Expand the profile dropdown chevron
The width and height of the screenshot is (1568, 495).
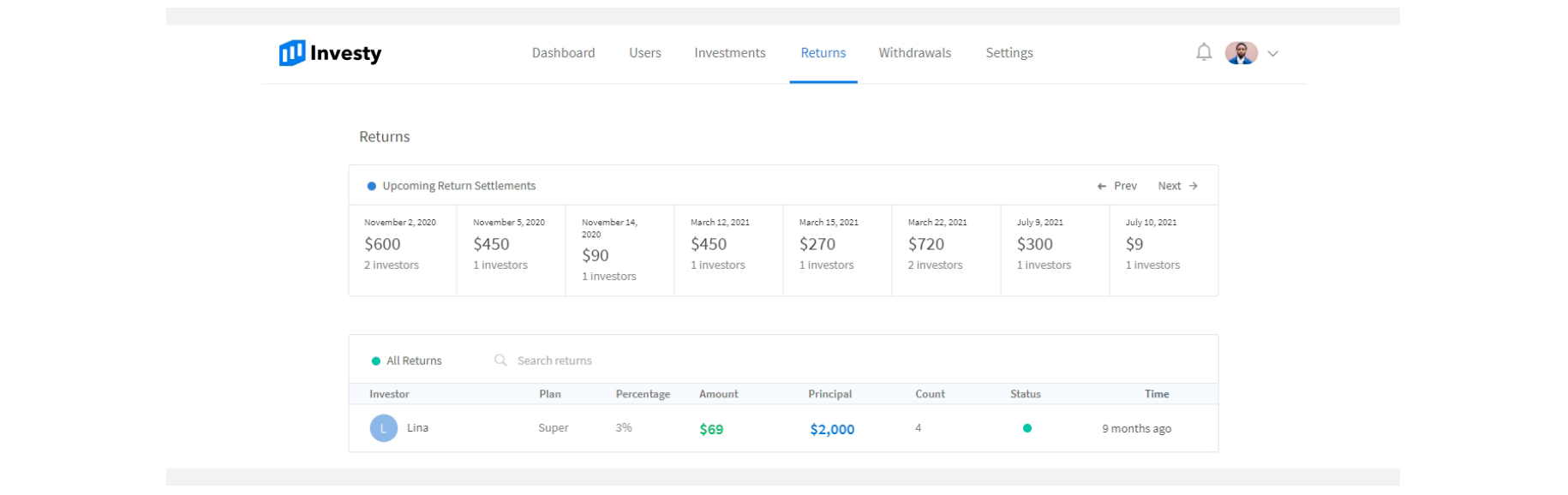(1273, 54)
